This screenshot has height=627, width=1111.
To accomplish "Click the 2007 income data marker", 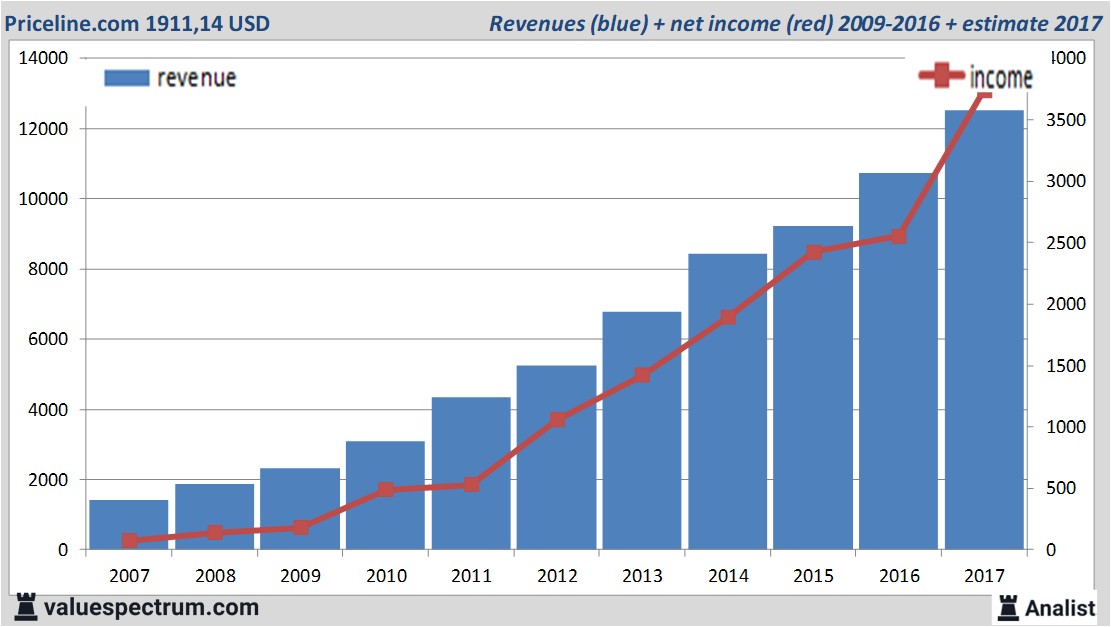I will tap(130, 541).
